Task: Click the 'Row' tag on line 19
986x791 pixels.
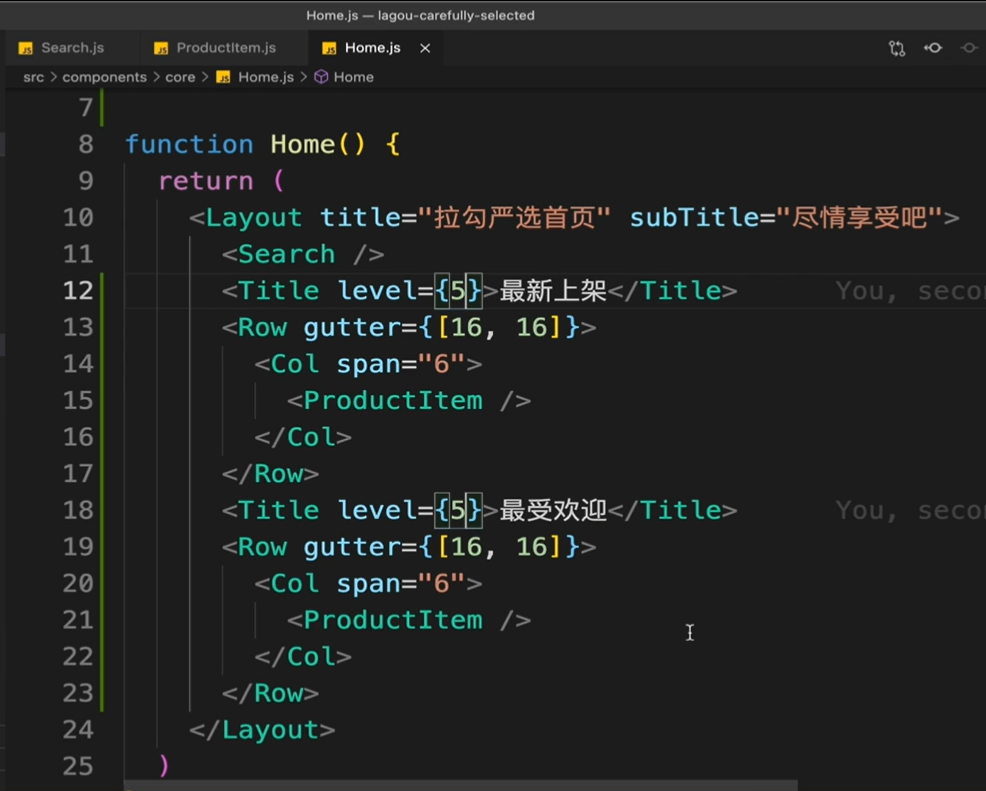Action: click(x=262, y=547)
